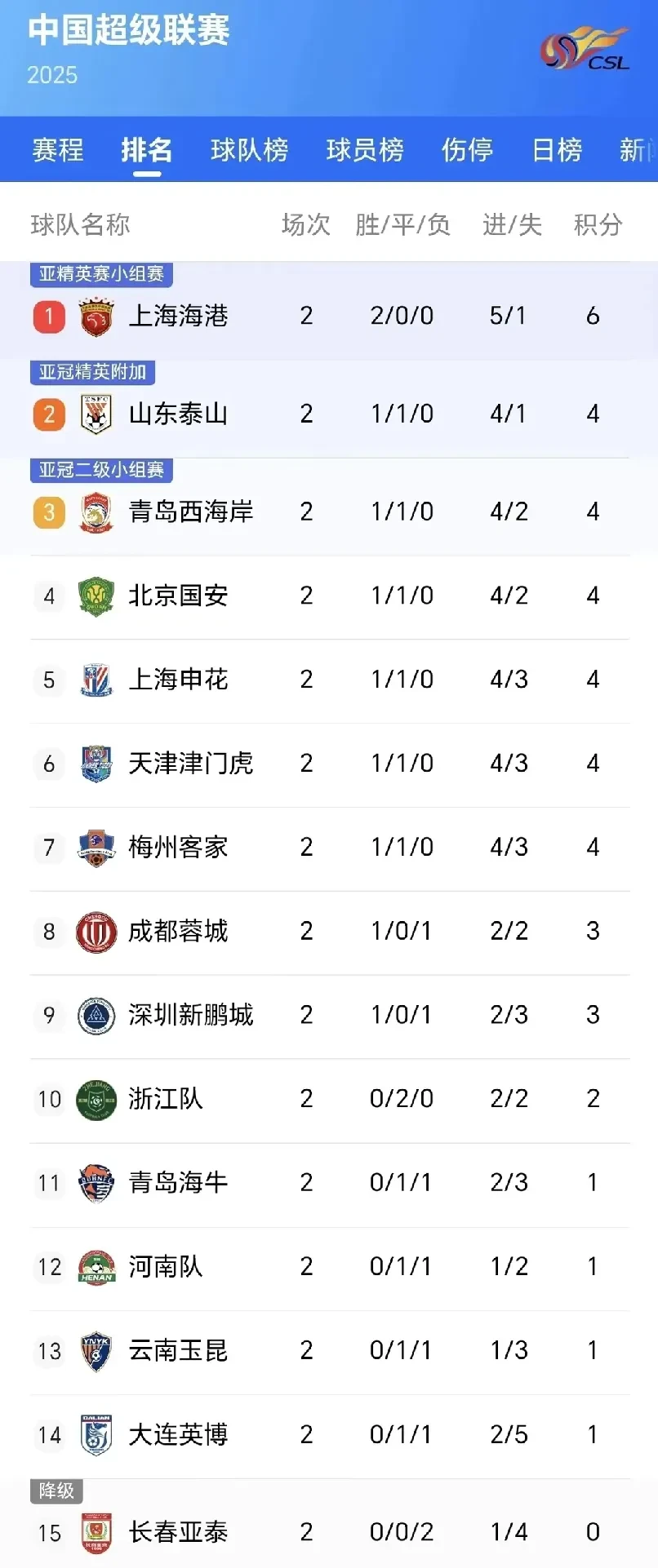Click the 山东泰山 team crest icon
This screenshot has height=1568, width=658.
(96, 414)
